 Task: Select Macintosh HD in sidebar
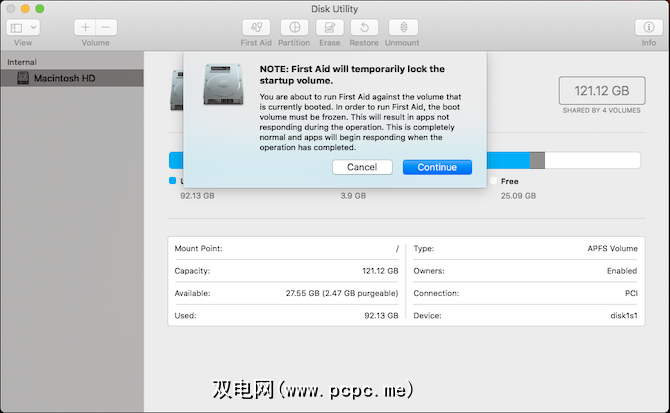pos(72,78)
